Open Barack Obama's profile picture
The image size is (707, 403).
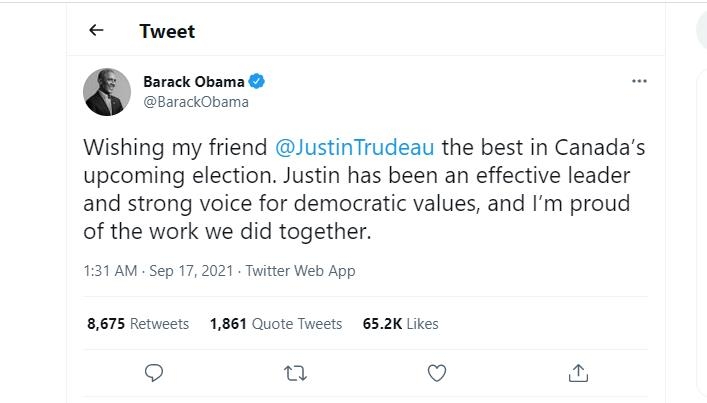(107, 92)
